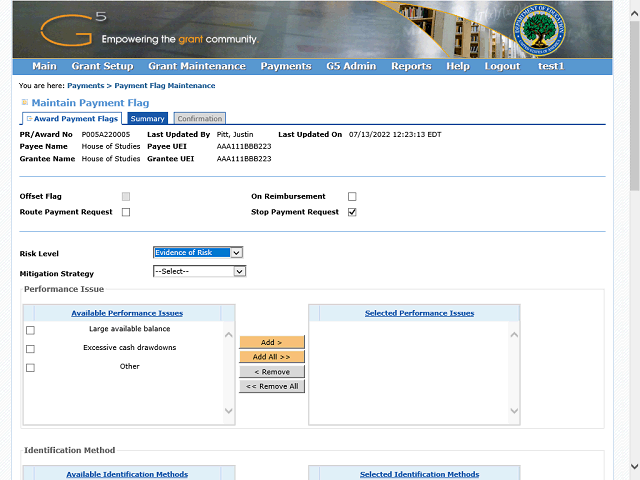The image size is (640, 480).
Task: Click the Maintain Payment Flag heading
Action: pos(90,102)
